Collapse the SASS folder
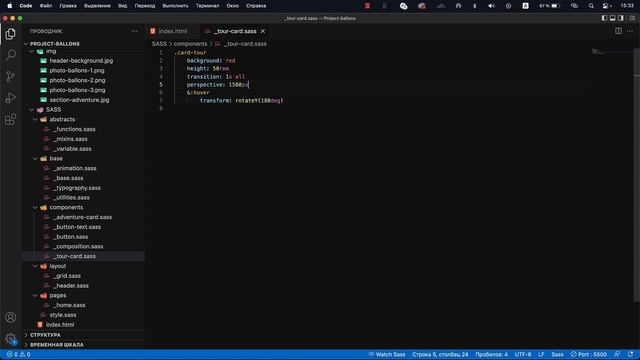The width and height of the screenshot is (640, 360). tap(53, 109)
